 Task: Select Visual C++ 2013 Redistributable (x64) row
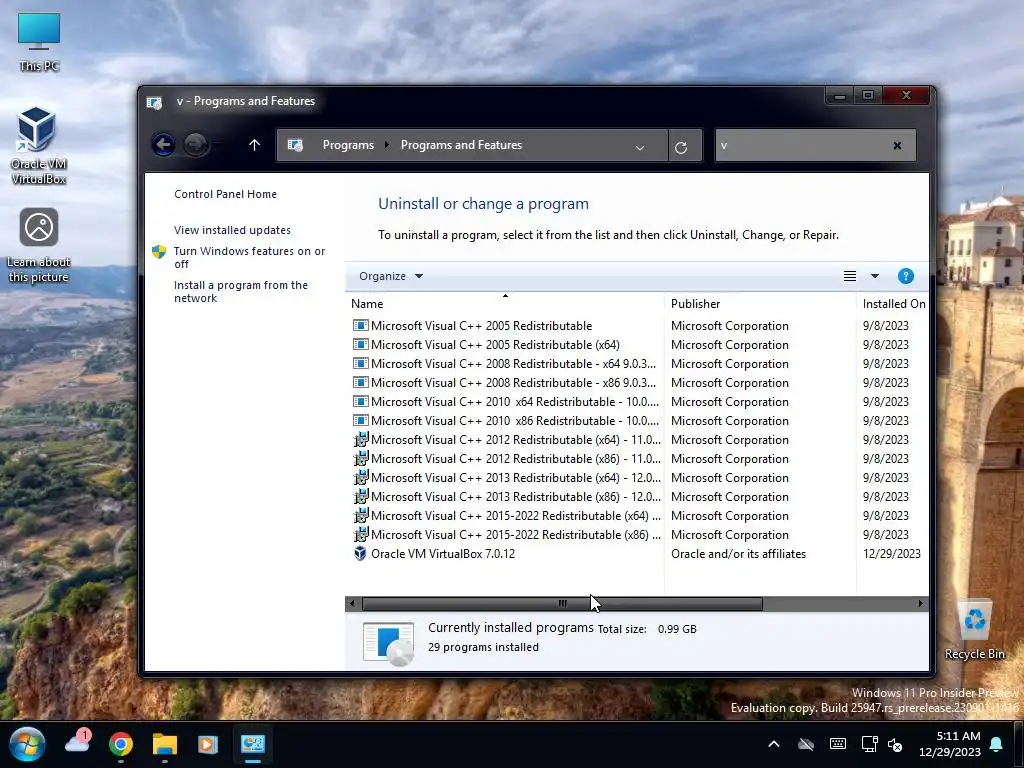637,477
